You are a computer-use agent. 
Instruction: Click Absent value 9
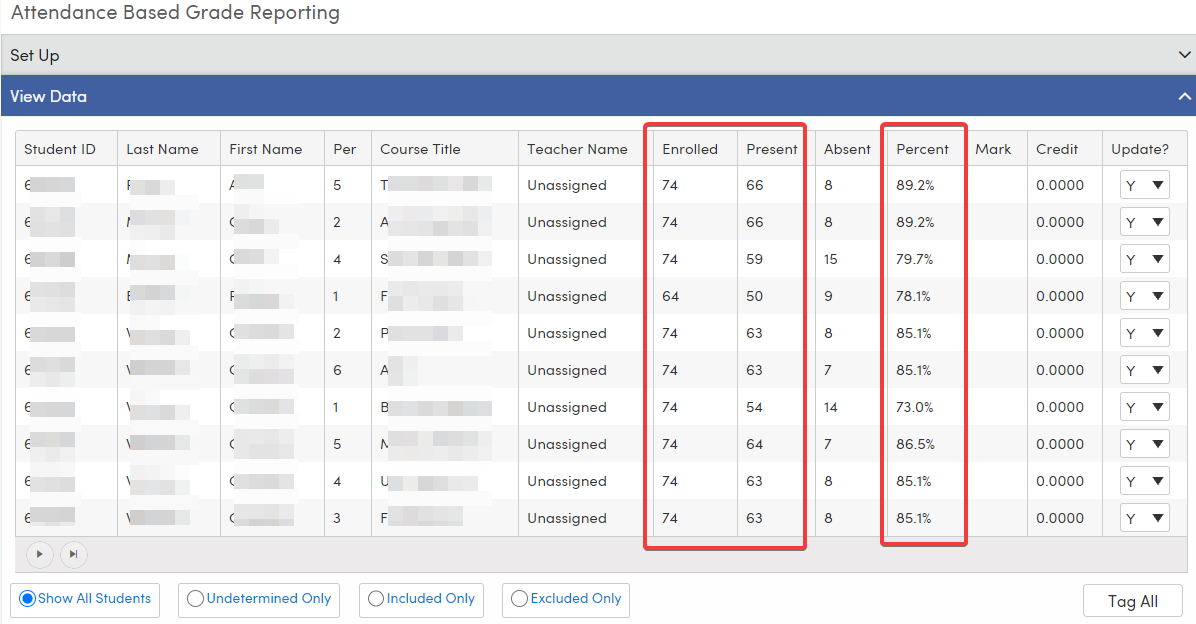point(828,296)
